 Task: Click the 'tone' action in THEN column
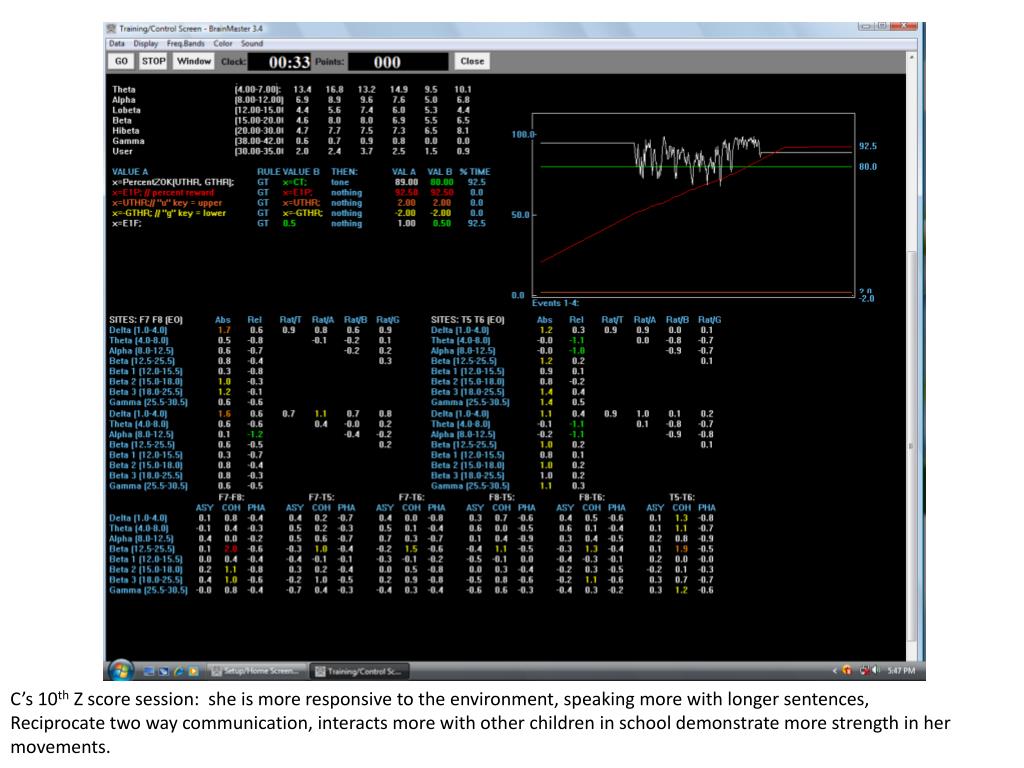tap(340, 182)
